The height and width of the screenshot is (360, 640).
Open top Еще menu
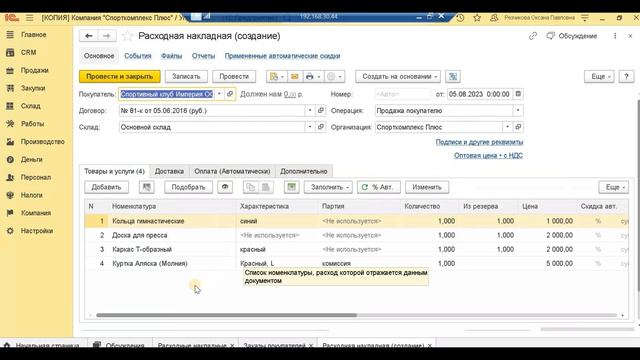[x=599, y=76]
